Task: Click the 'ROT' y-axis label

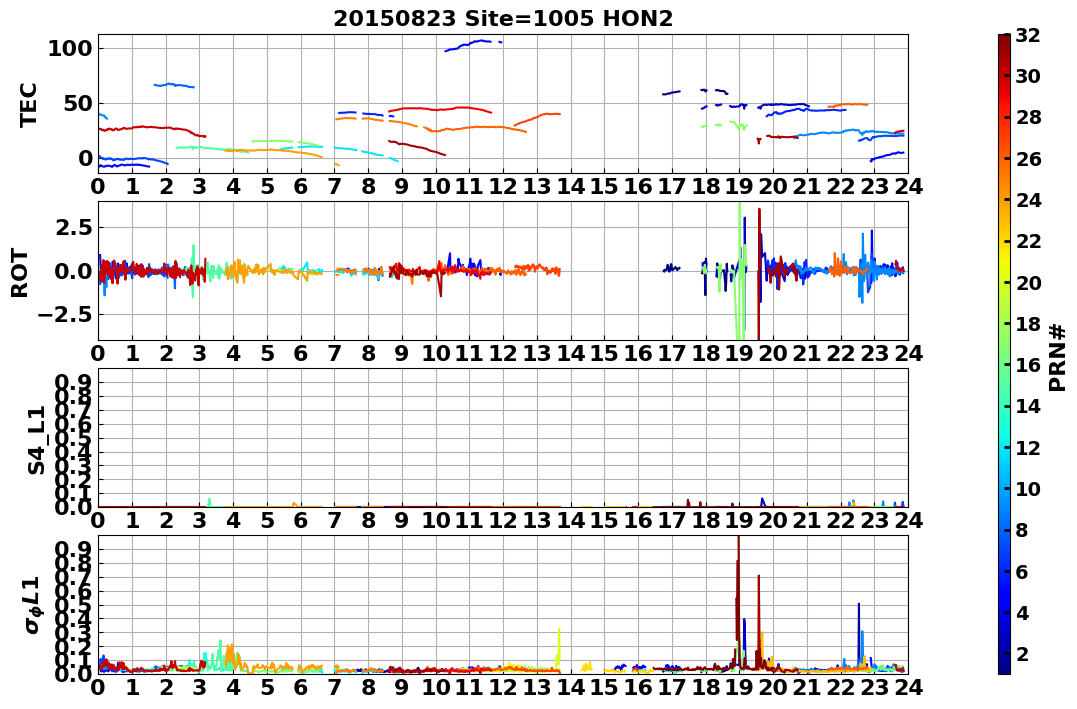Action: click(19, 273)
